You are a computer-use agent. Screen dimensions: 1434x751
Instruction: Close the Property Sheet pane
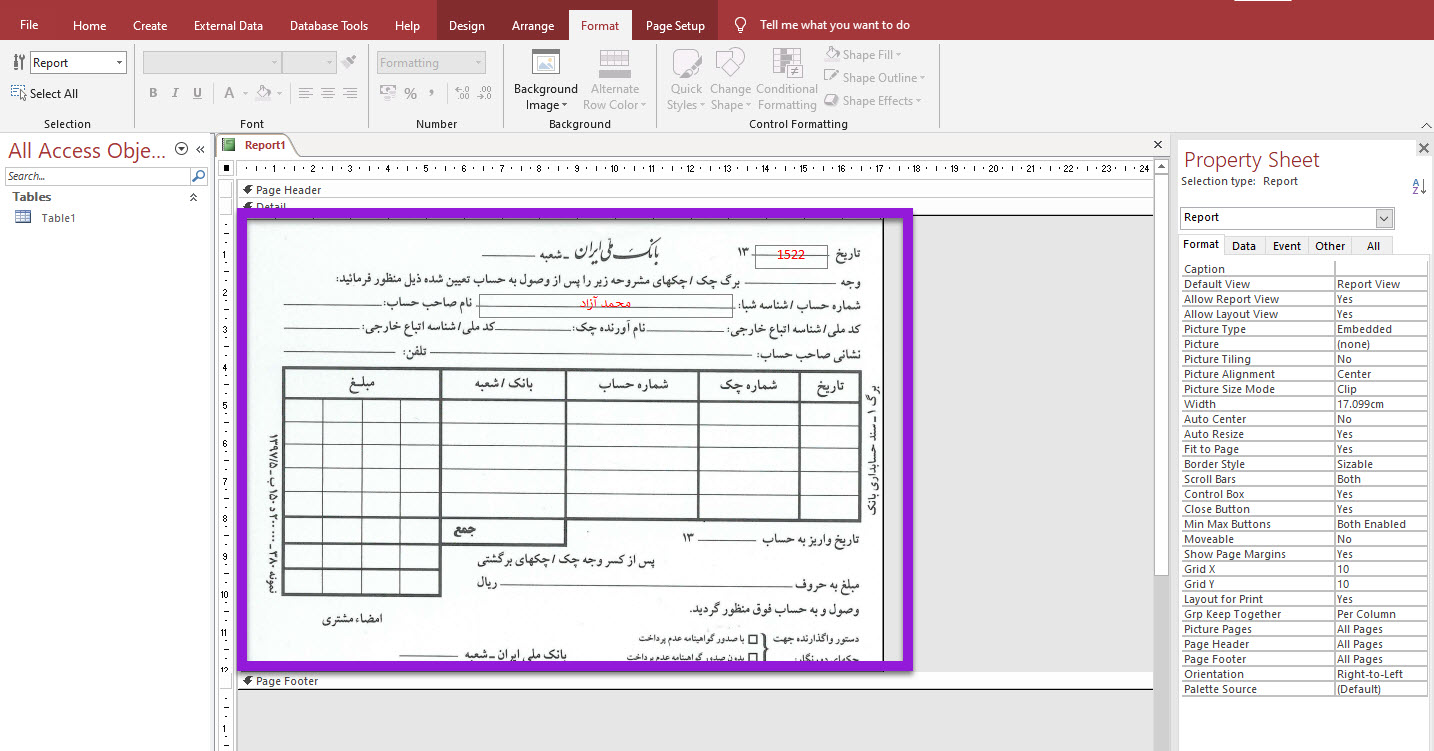pyautogui.click(x=1423, y=148)
